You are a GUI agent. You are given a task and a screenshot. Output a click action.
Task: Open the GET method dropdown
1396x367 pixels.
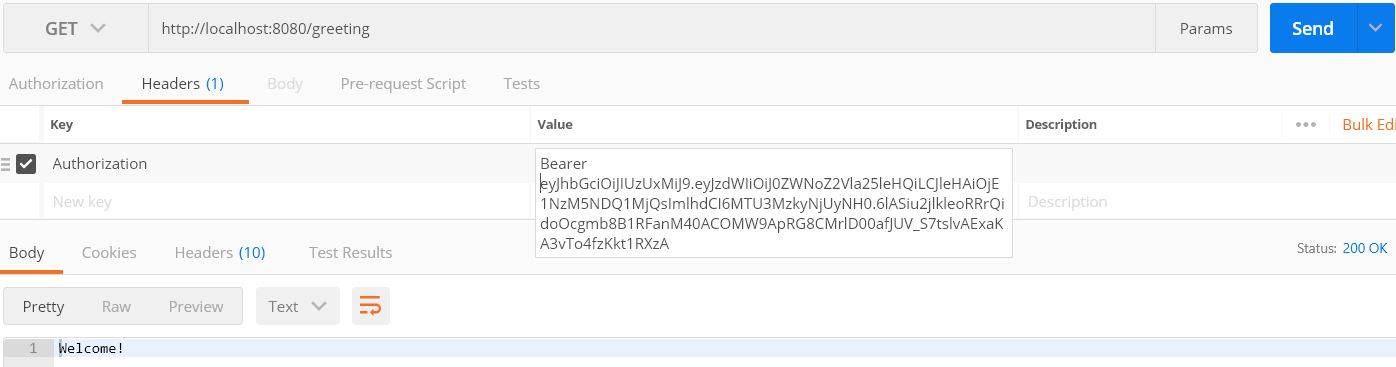tap(76, 29)
